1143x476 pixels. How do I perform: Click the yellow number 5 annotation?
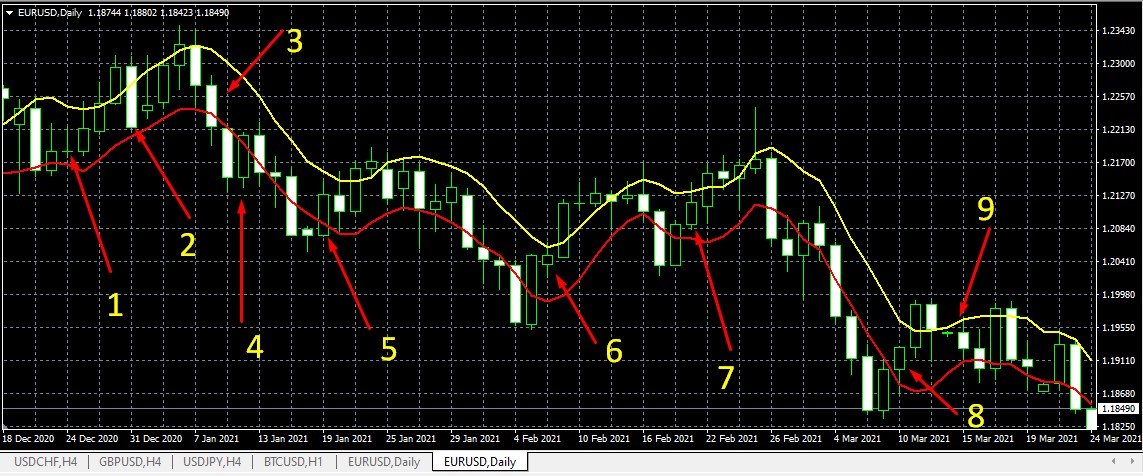[x=389, y=348]
